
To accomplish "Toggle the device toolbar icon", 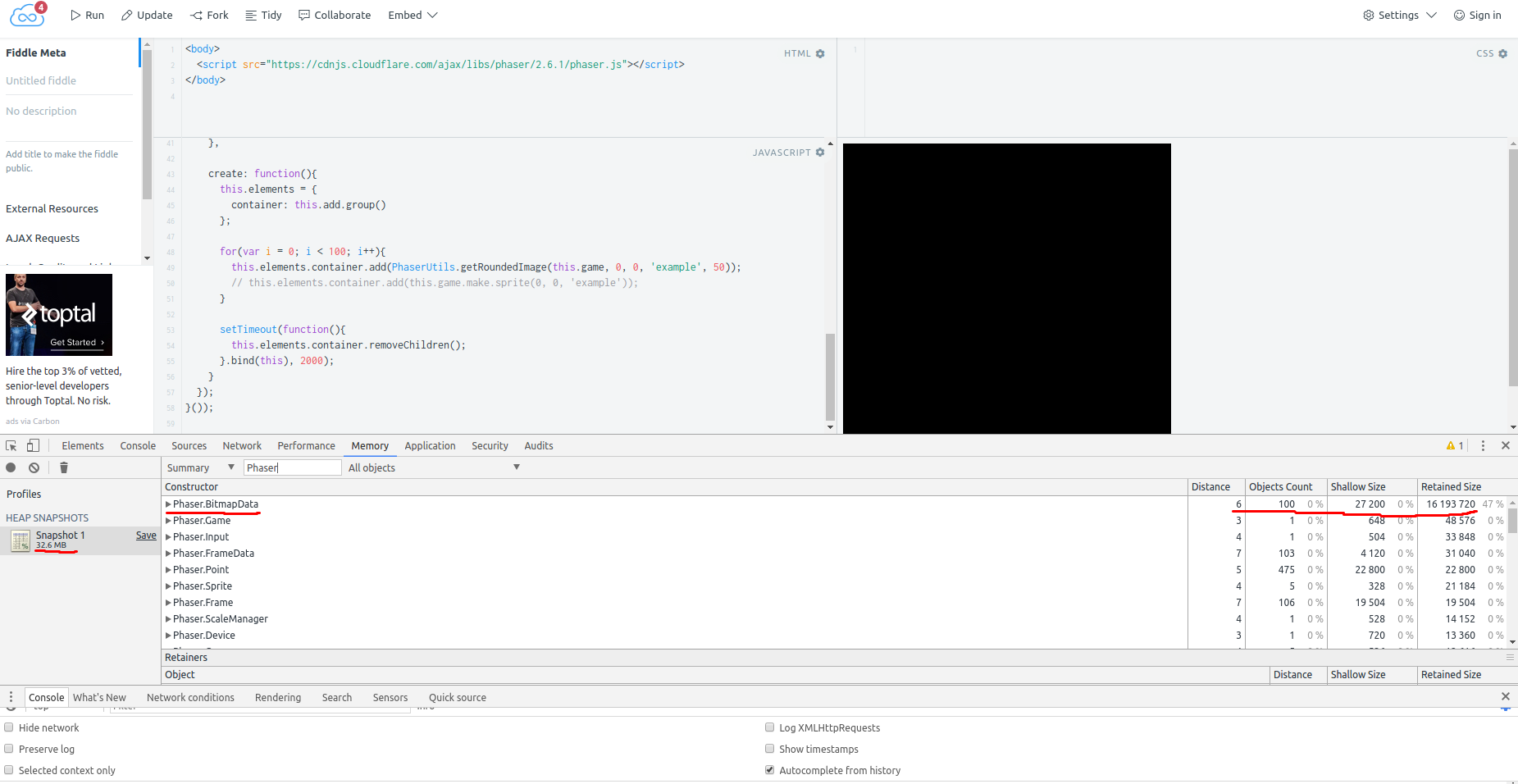I will pyautogui.click(x=33, y=445).
